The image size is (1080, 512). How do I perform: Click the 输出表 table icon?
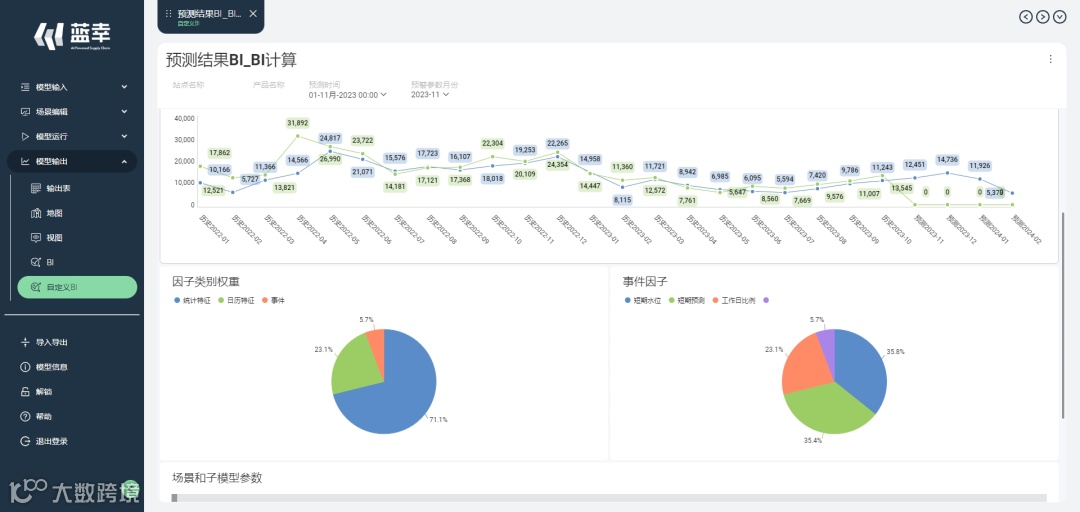pos(37,188)
